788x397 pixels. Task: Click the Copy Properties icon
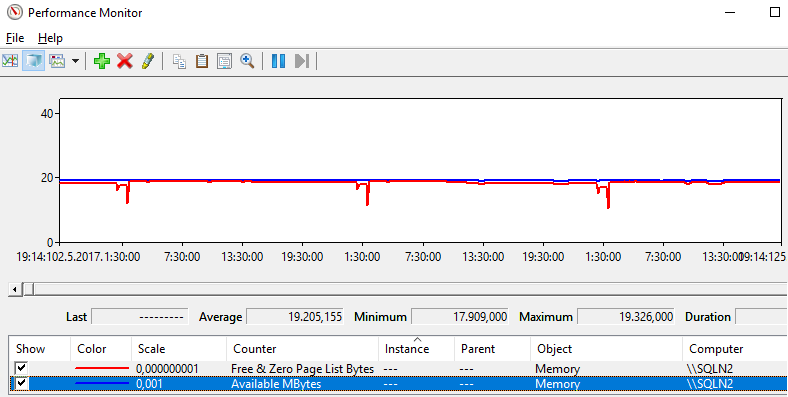[x=179, y=61]
